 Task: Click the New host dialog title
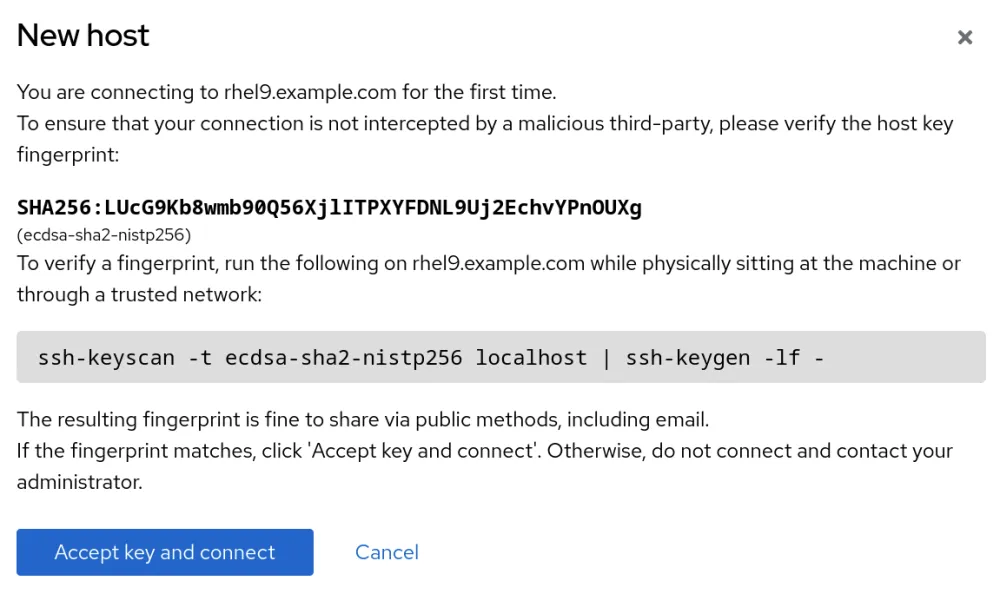(83, 36)
